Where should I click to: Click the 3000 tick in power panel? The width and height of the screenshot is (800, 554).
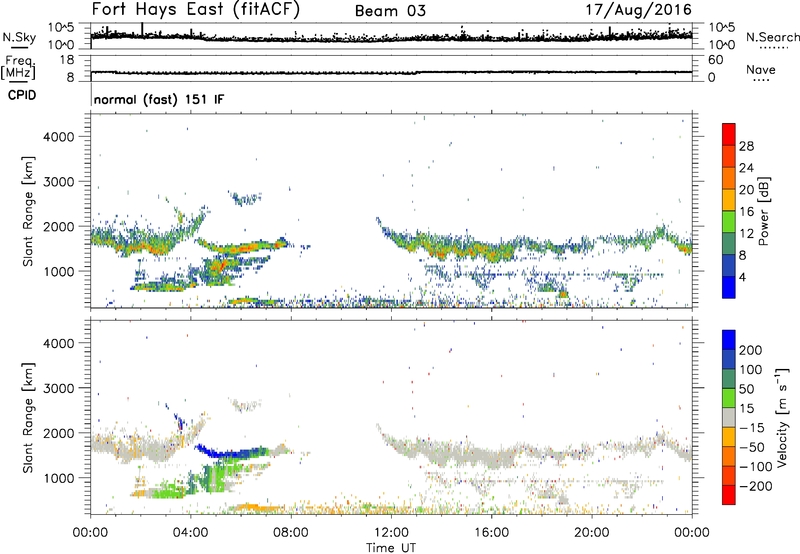point(58,182)
